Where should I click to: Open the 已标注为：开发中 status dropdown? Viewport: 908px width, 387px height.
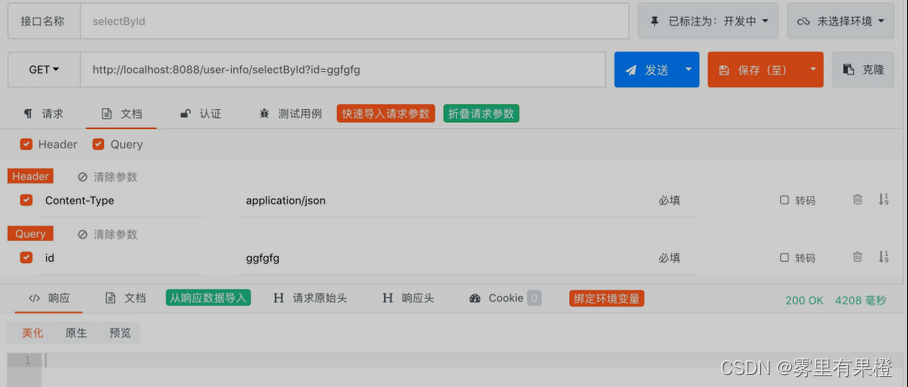click(708, 21)
